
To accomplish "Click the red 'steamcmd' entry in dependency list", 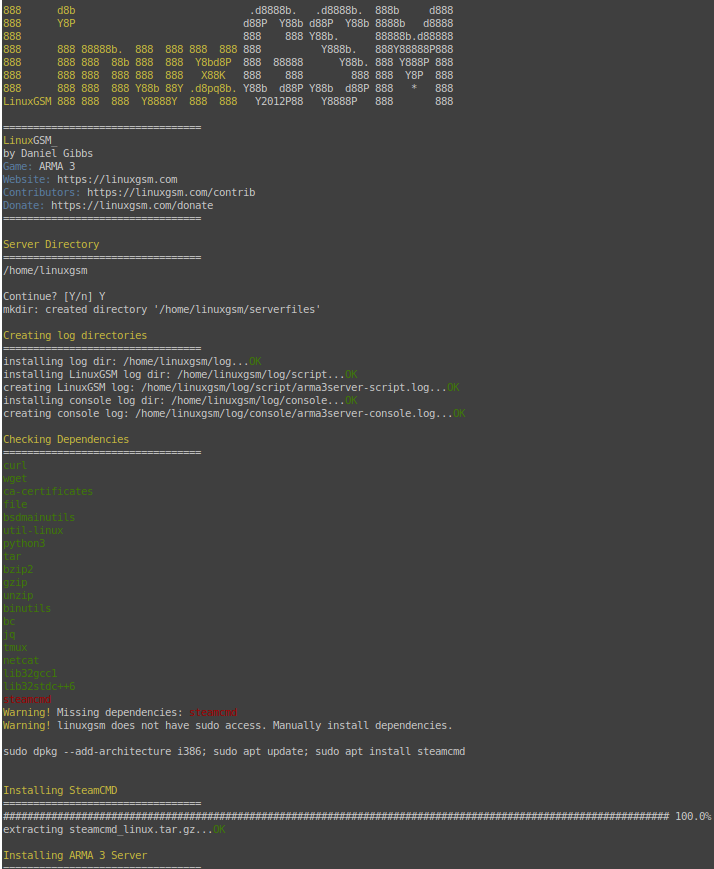I will tap(27, 699).
